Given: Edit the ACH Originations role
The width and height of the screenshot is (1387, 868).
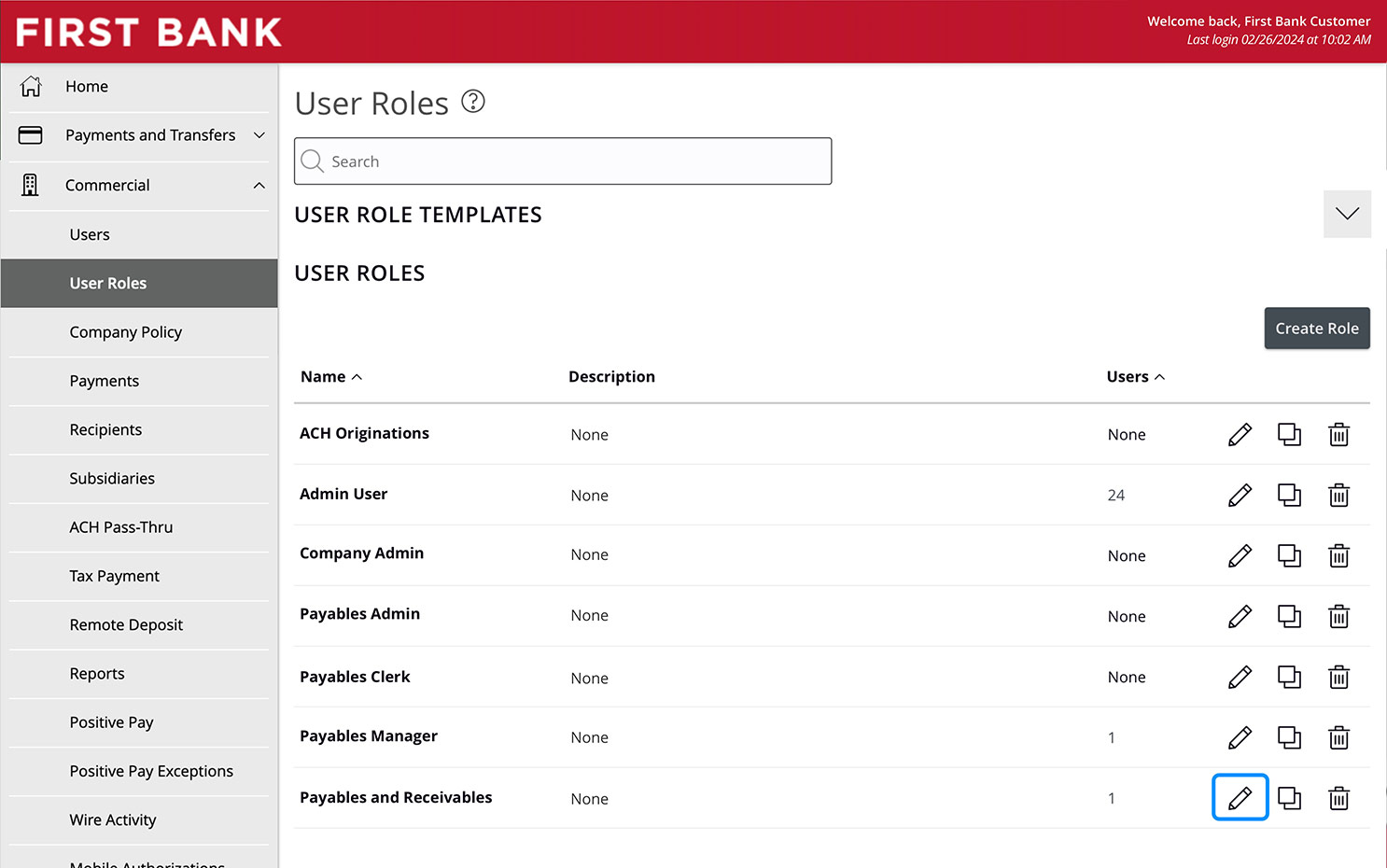Looking at the screenshot, I should [1240, 434].
